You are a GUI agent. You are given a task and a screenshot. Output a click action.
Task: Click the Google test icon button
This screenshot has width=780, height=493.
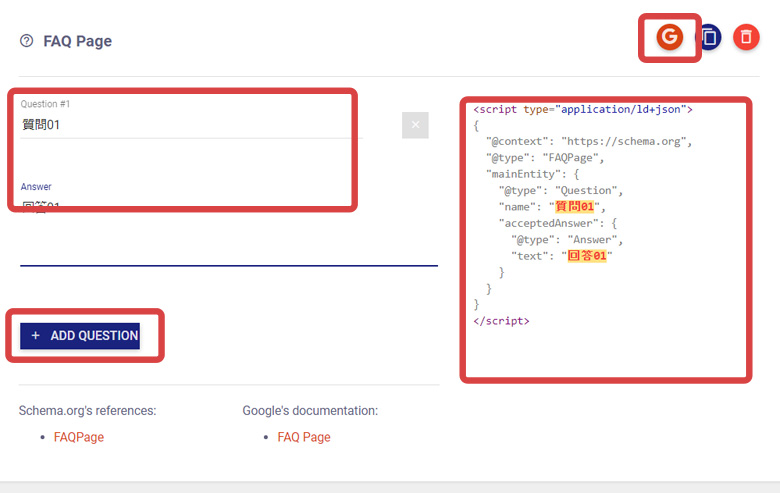pos(669,37)
